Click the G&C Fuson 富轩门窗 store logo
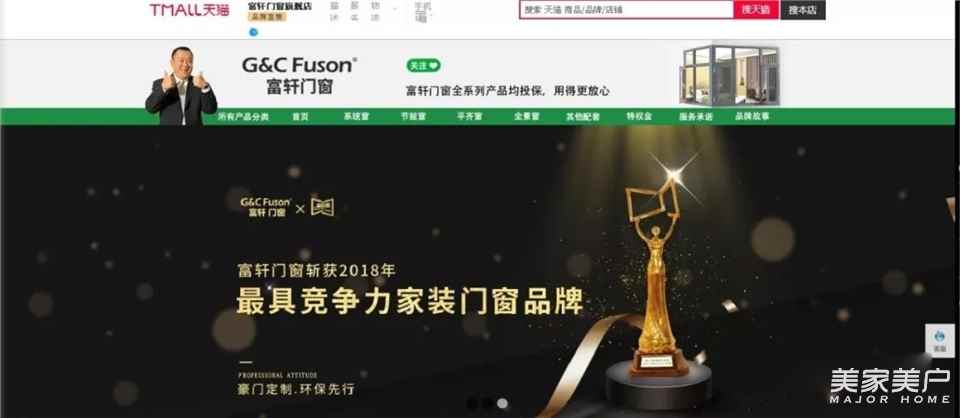Screen dimensions: 960x418 point(299,75)
